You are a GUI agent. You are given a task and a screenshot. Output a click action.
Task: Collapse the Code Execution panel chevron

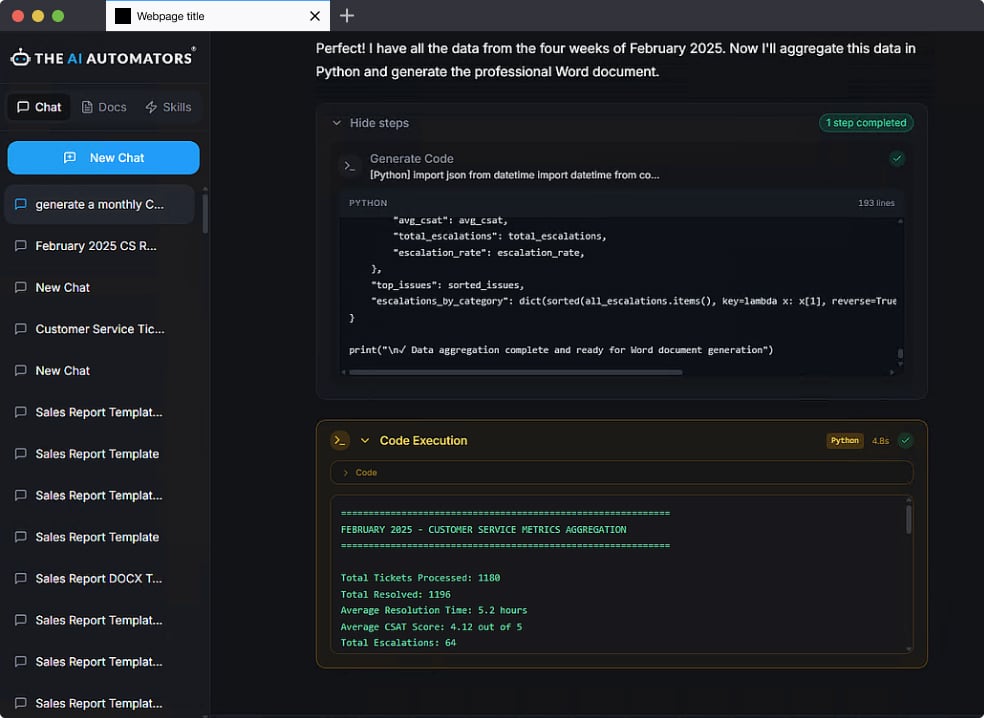coord(365,441)
